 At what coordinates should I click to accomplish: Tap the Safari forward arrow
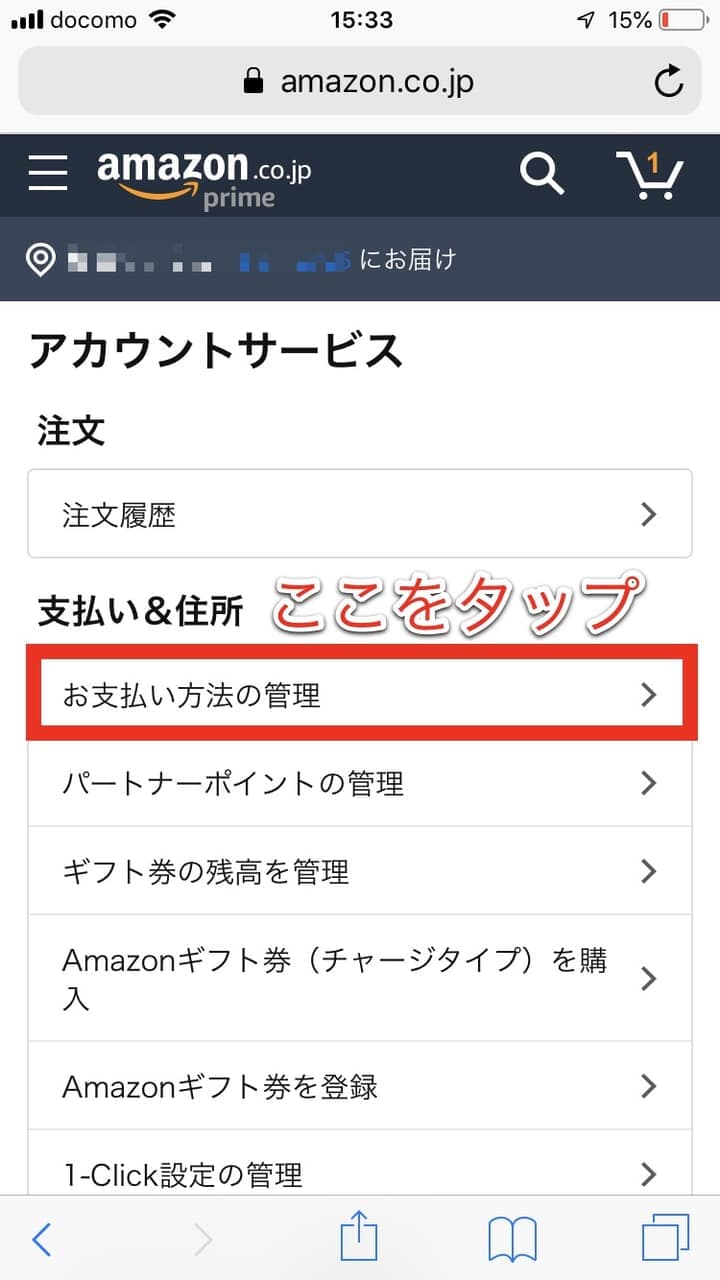point(204,1239)
